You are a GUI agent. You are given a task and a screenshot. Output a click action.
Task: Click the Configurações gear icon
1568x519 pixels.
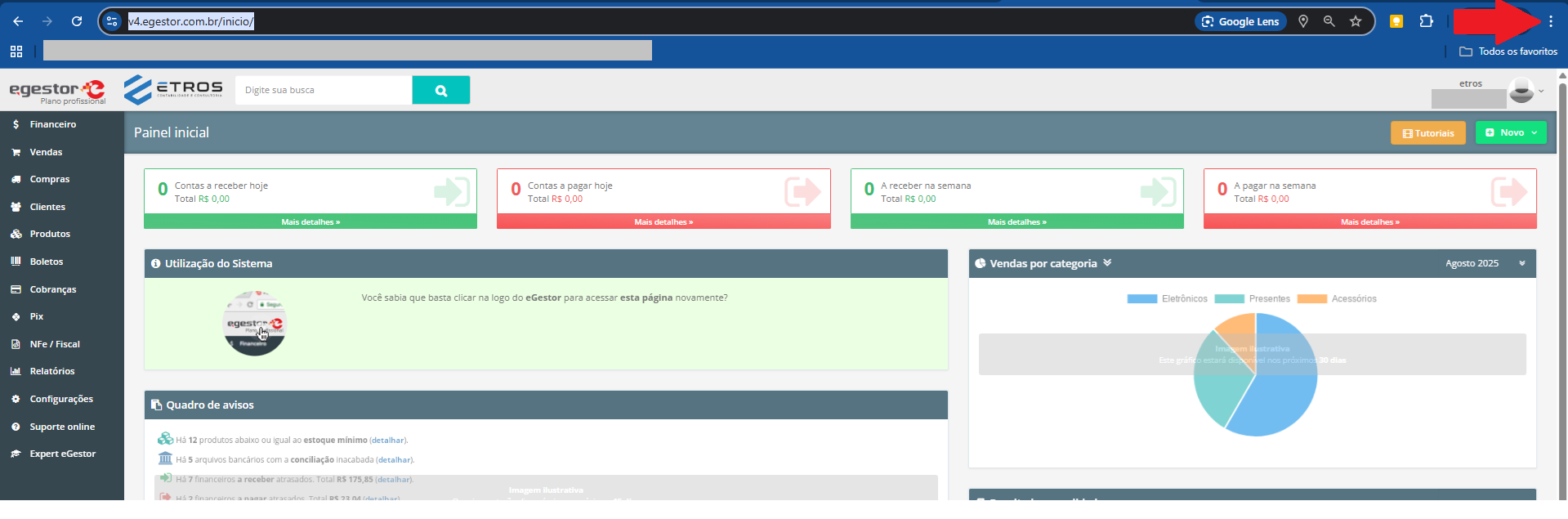[x=16, y=399]
